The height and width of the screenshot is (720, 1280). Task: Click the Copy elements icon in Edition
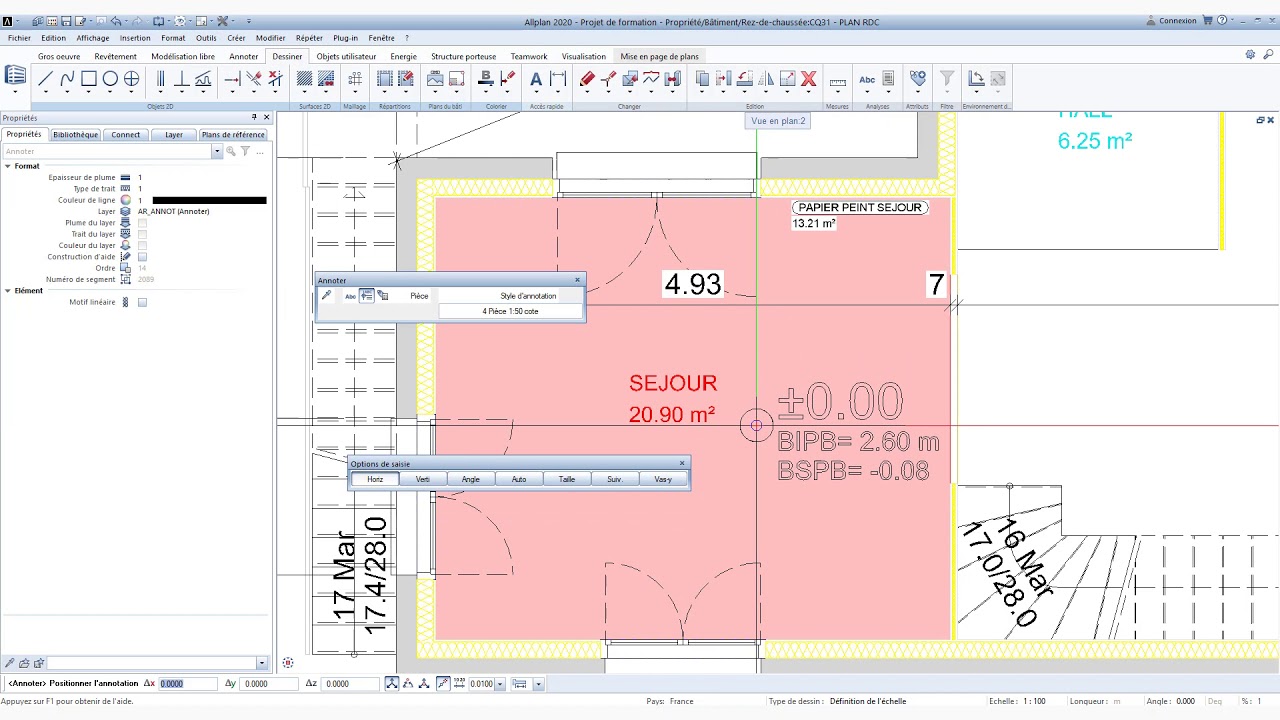[702, 79]
